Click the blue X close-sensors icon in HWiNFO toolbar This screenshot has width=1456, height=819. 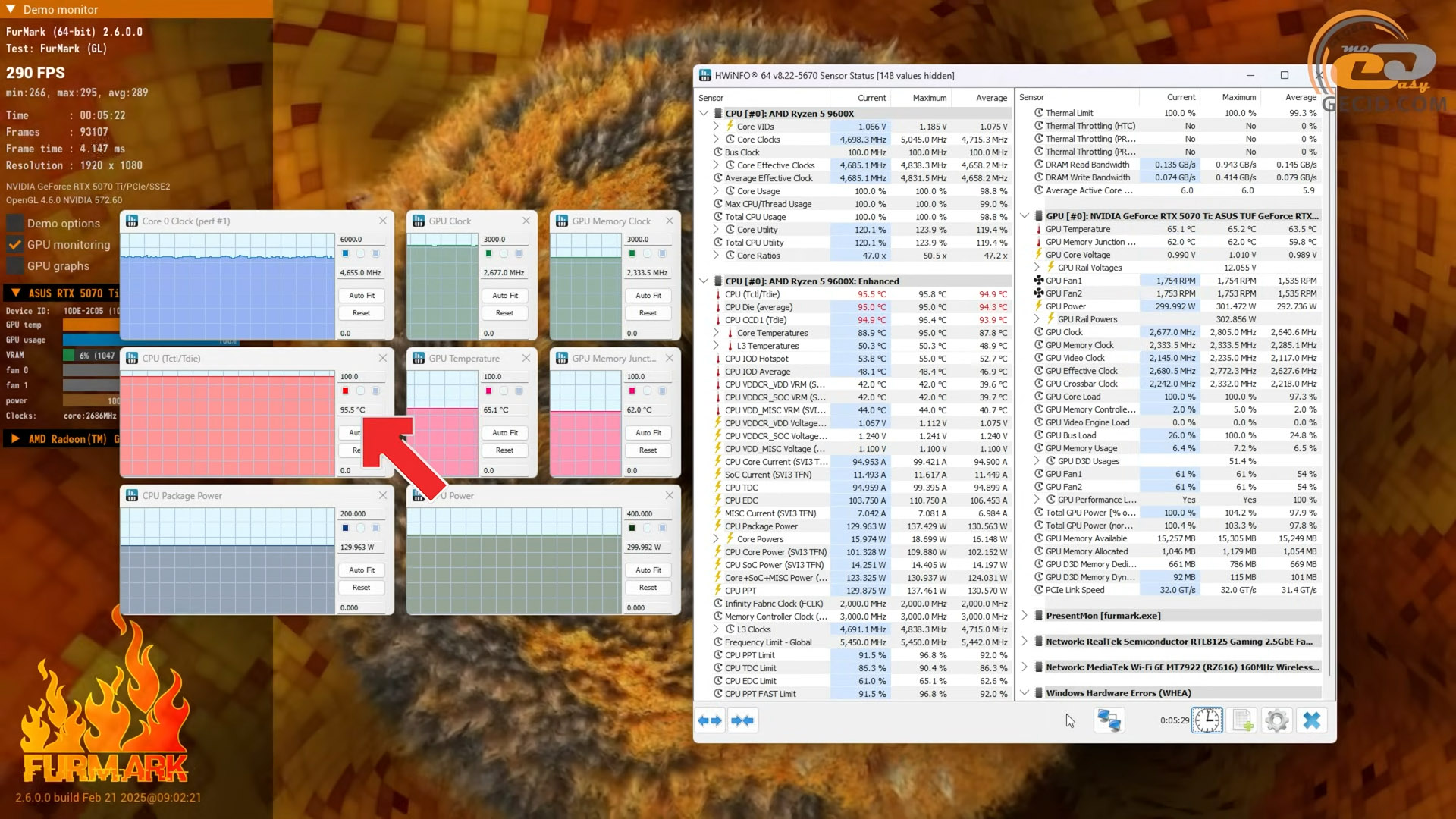click(x=1312, y=720)
